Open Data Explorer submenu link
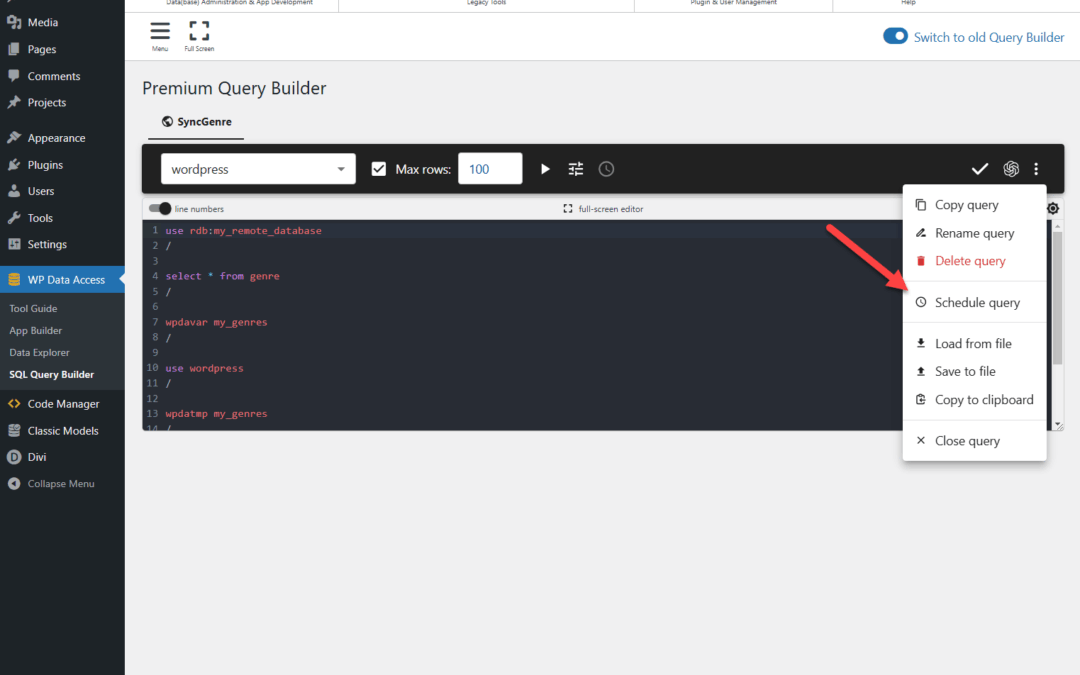Image resolution: width=1080 pixels, height=675 pixels. pos(39,353)
